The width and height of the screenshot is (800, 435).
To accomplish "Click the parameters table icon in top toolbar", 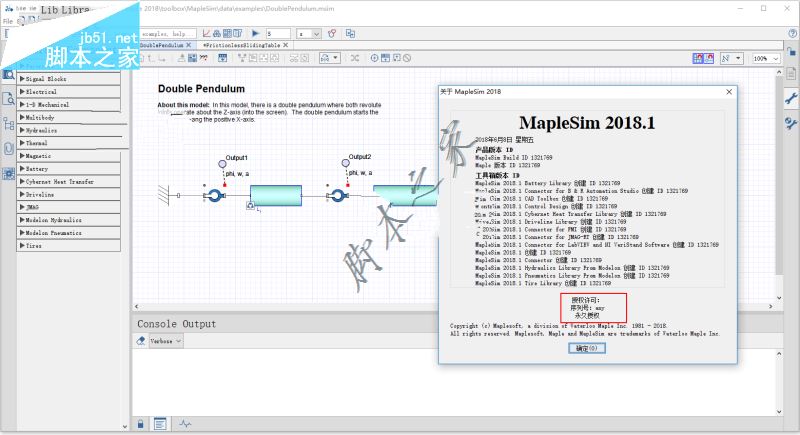I will tap(227, 34).
